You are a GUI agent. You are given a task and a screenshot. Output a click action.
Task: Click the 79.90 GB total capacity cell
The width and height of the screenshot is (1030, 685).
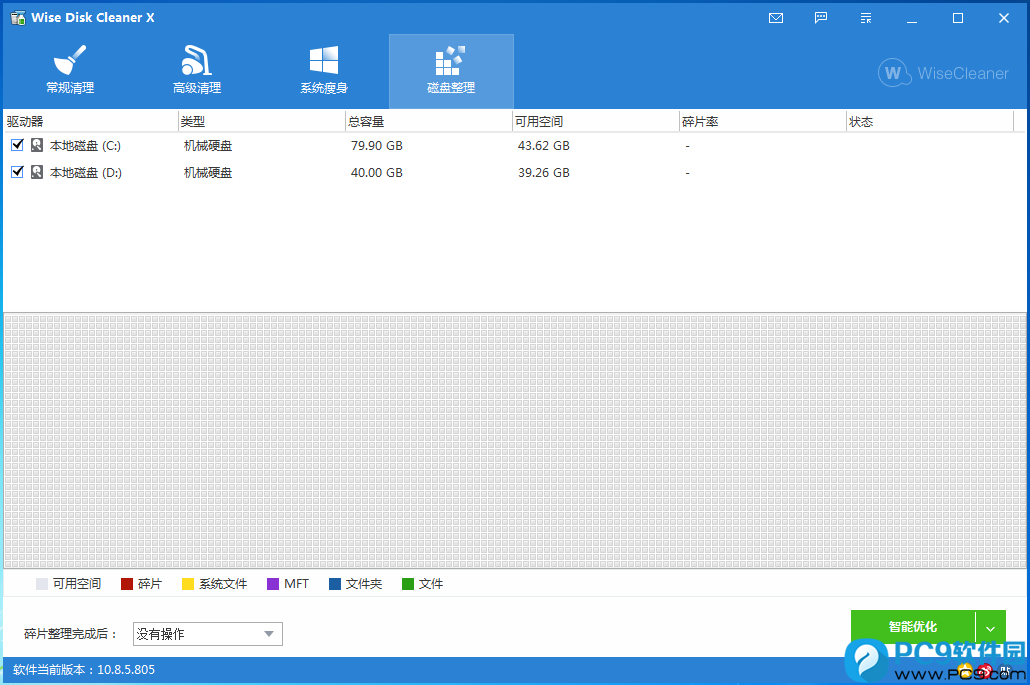pos(376,146)
